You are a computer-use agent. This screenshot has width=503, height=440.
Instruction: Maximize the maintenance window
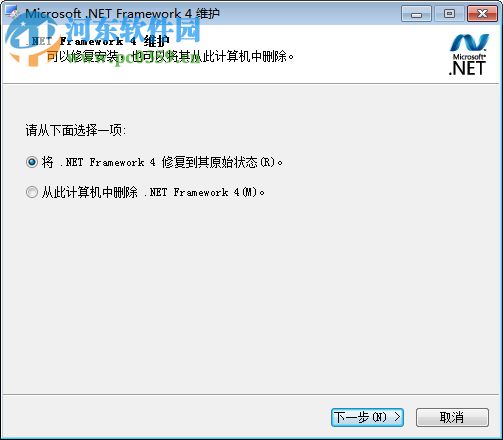pyautogui.click(x=449, y=14)
